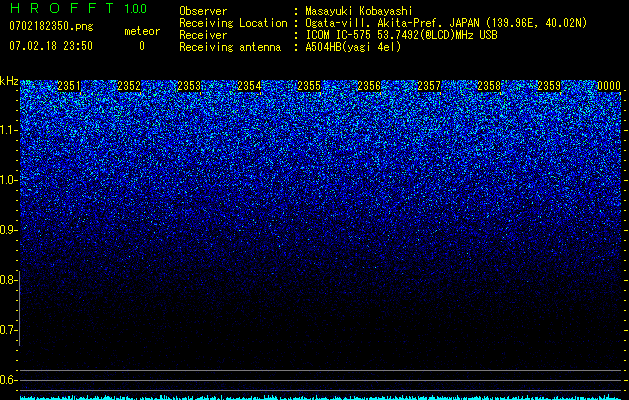This screenshot has width=629, height=400.
Task: Click the 0000 time marker
Action: tap(609, 86)
